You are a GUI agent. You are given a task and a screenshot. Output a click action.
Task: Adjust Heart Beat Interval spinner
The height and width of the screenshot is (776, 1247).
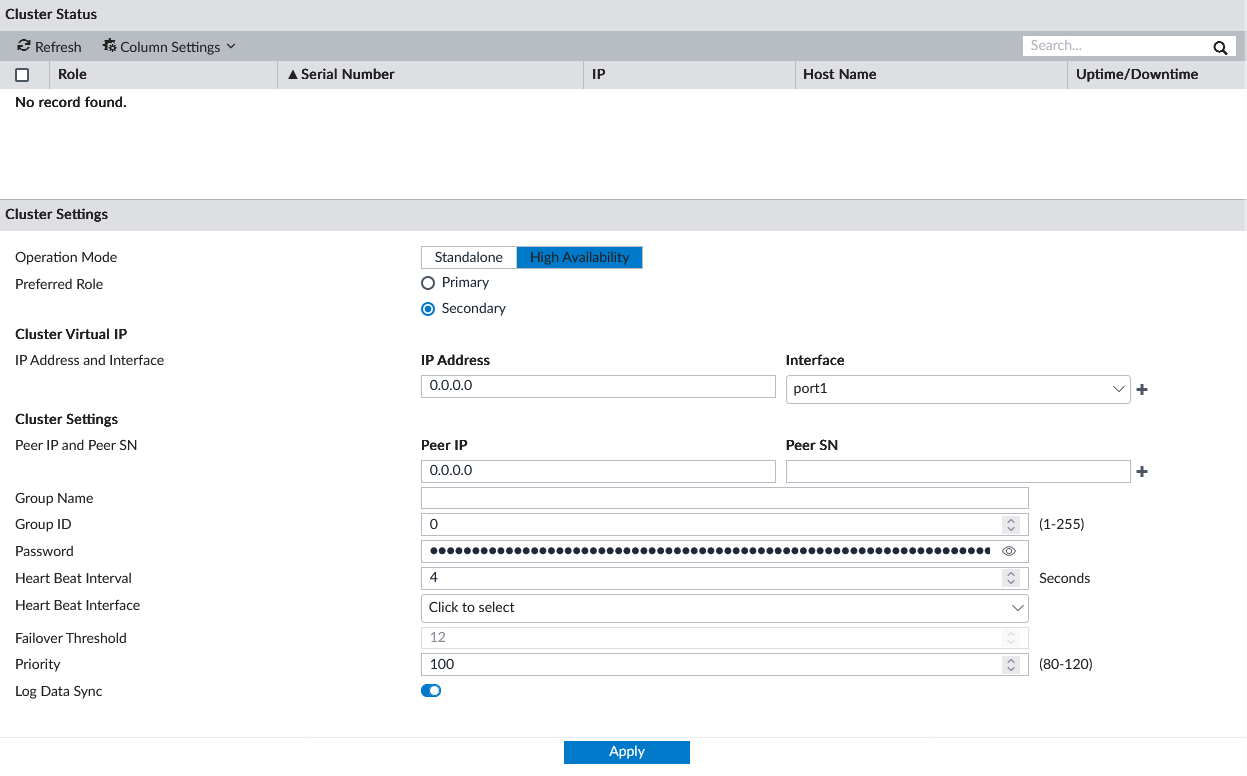coord(1011,579)
